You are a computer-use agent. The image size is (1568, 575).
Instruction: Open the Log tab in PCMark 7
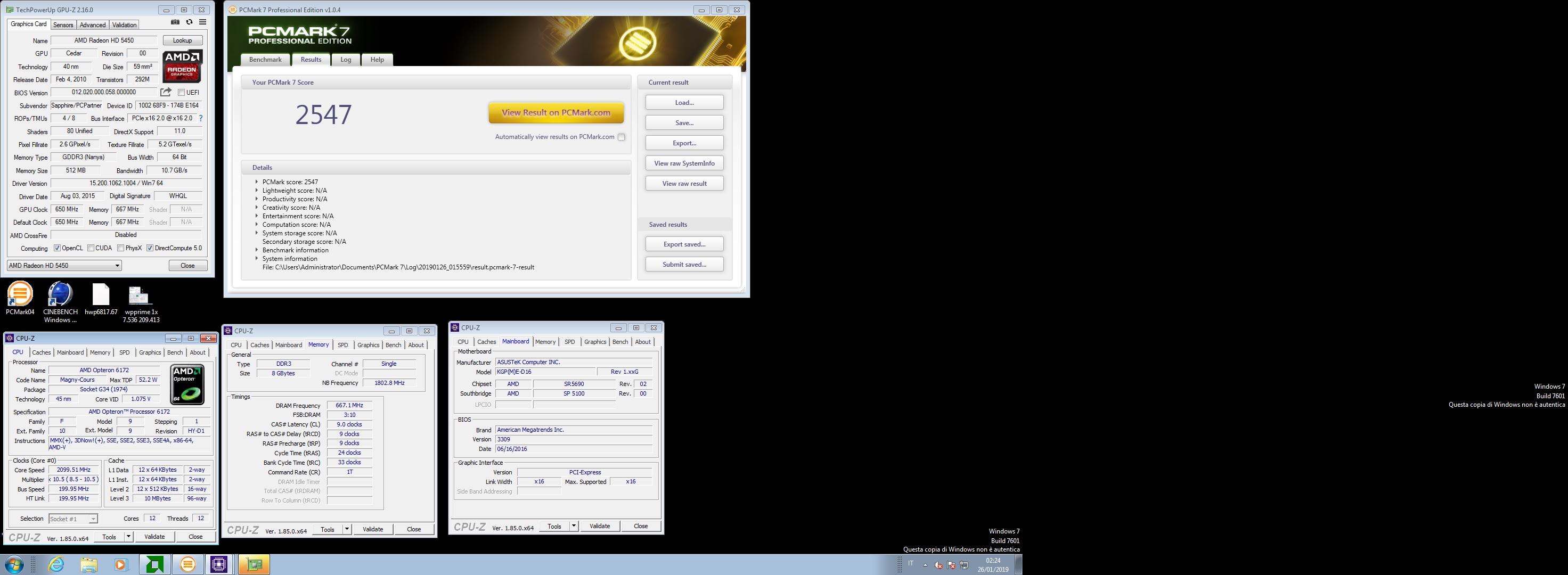tap(346, 60)
